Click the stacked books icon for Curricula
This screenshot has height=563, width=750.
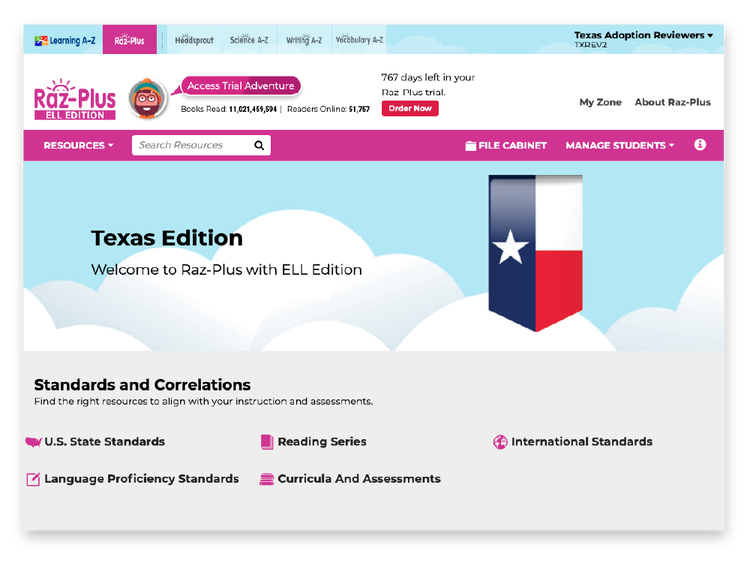266,479
